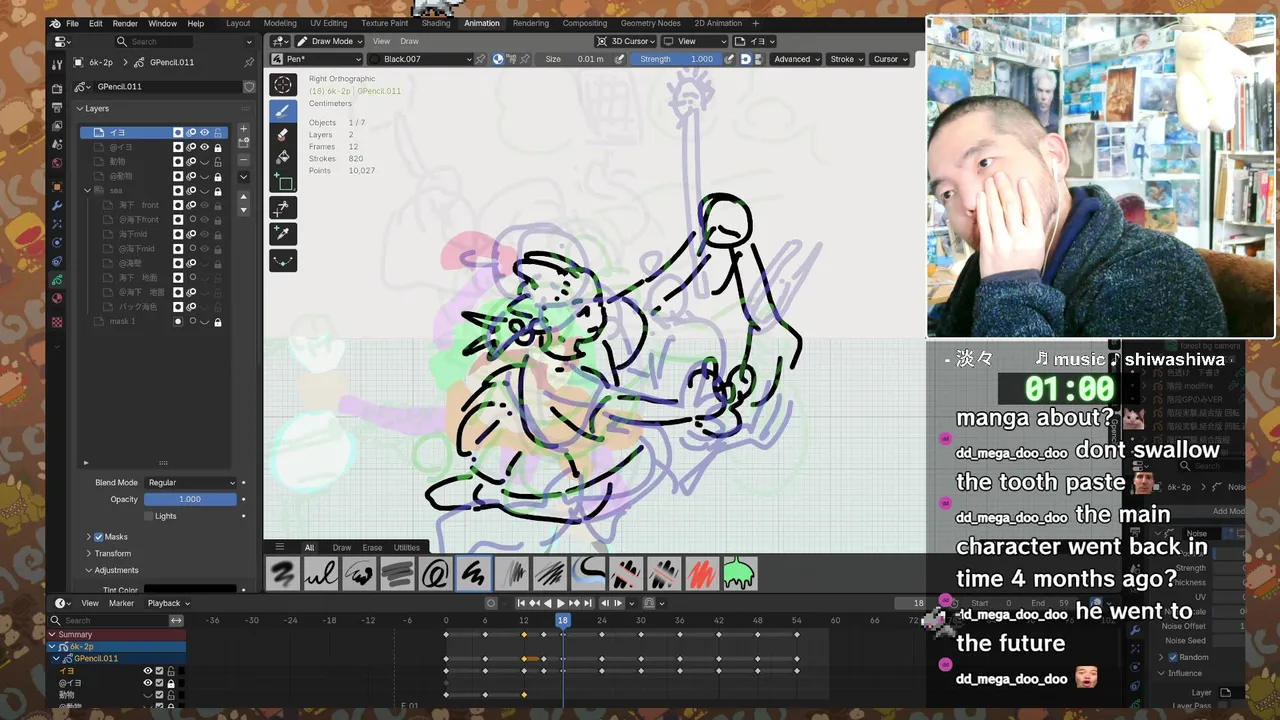
Task: Select the Box primitive tool
Action: (283, 182)
